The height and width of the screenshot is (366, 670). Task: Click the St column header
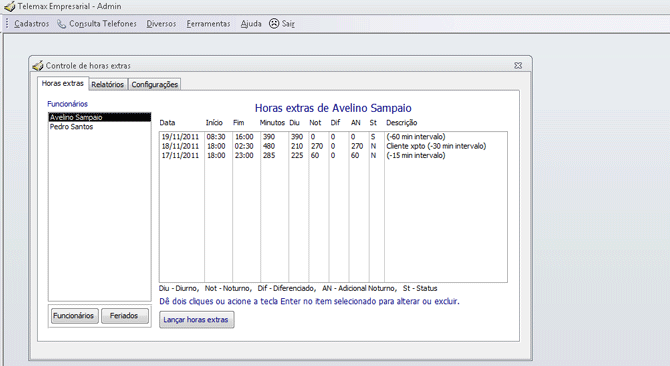(373, 123)
